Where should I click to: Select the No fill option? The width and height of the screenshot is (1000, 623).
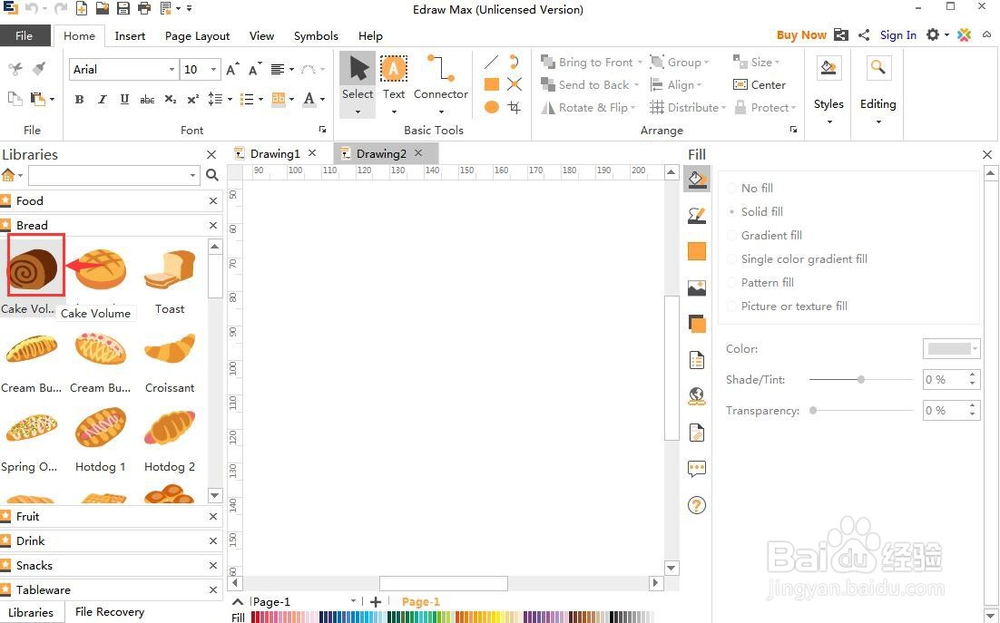point(750,188)
